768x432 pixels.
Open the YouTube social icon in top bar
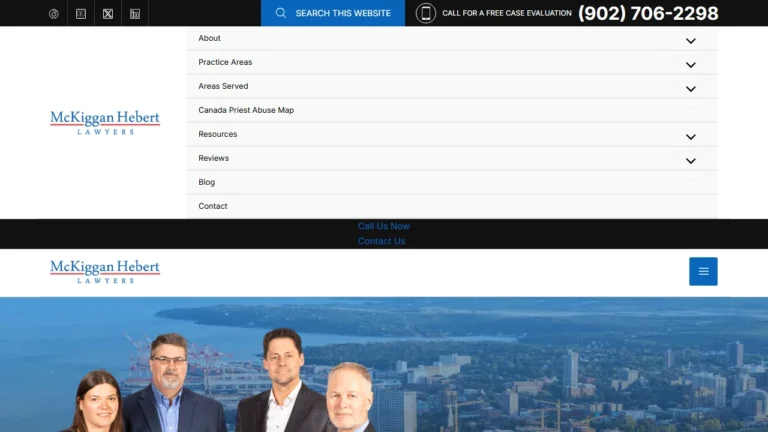coord(81,14)
